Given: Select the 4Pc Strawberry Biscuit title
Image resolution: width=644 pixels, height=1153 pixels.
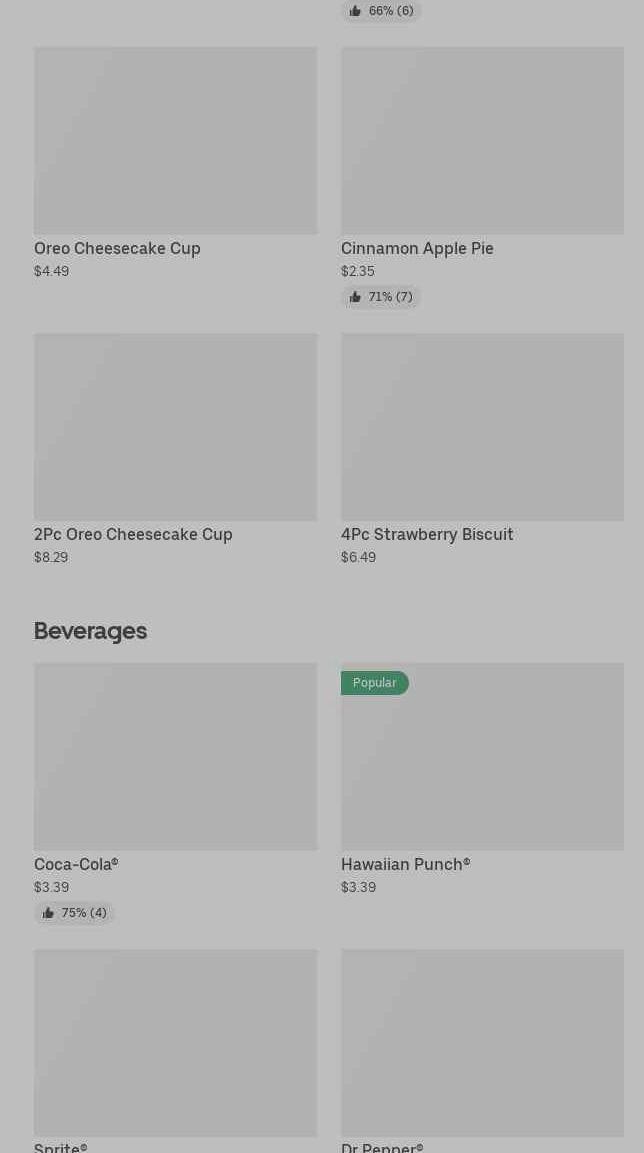Looking at the screenshot, I should (427, 535).
